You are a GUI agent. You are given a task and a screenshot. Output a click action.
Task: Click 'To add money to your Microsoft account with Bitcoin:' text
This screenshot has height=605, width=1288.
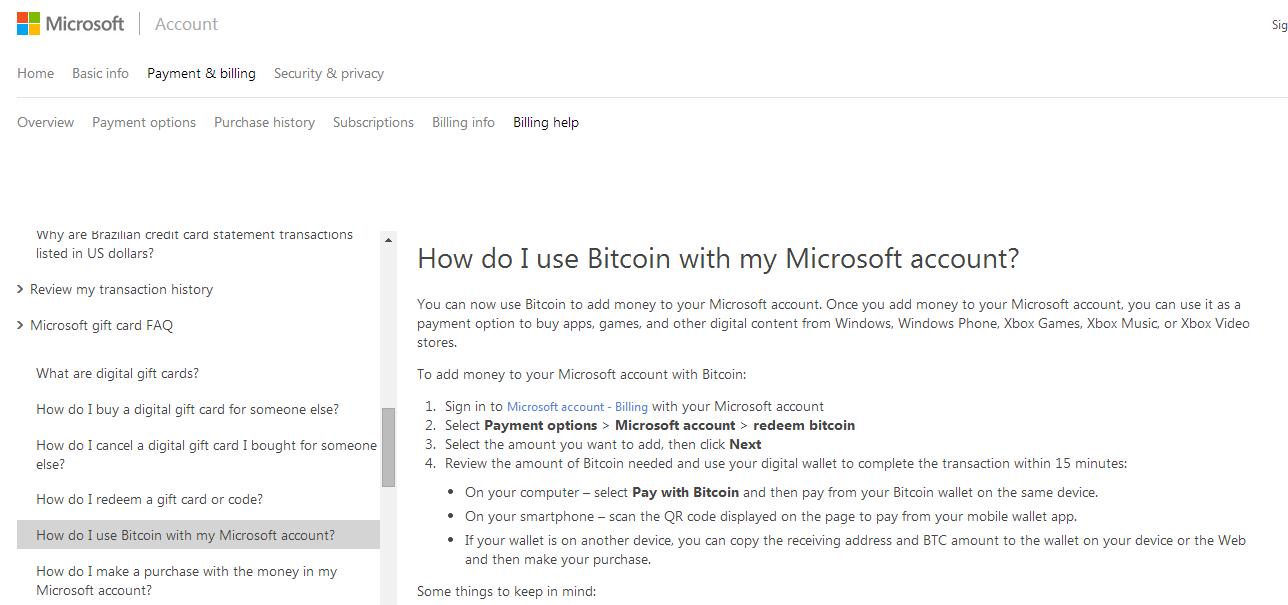click(581, 374)
